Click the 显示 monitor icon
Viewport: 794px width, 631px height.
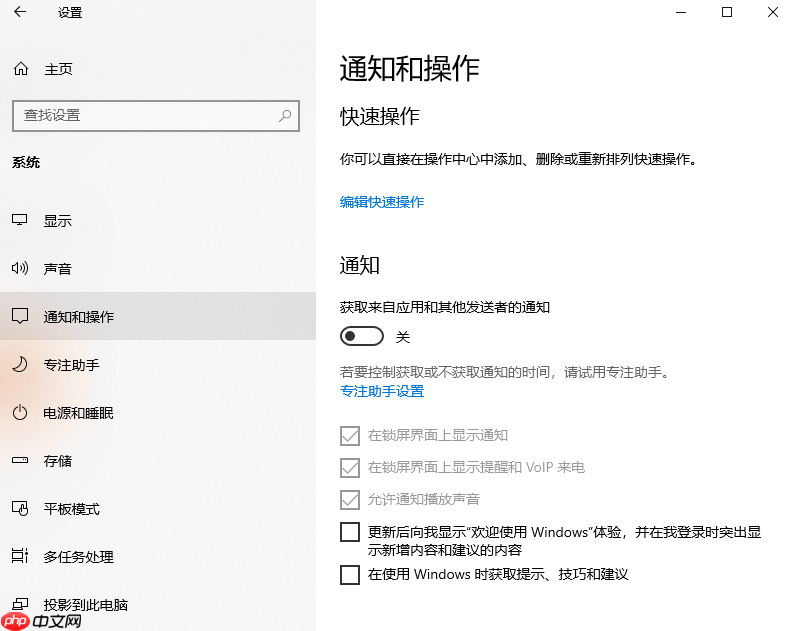click(20, 220)
